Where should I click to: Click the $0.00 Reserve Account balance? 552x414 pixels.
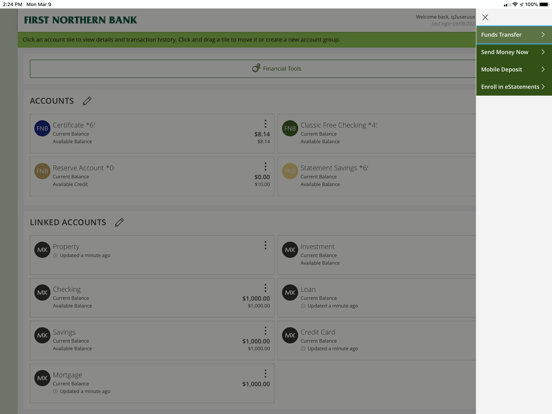click(x=262, y=177)
